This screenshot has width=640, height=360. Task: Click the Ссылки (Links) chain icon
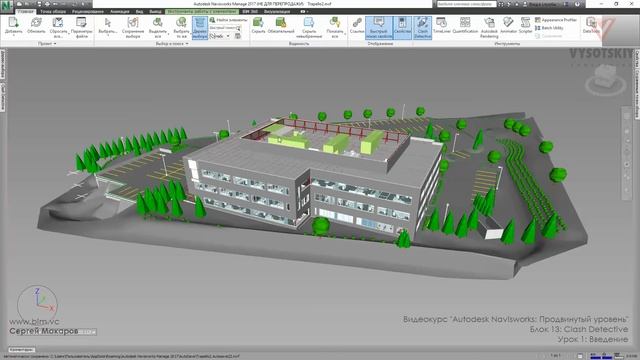click(x=357, y=22)
